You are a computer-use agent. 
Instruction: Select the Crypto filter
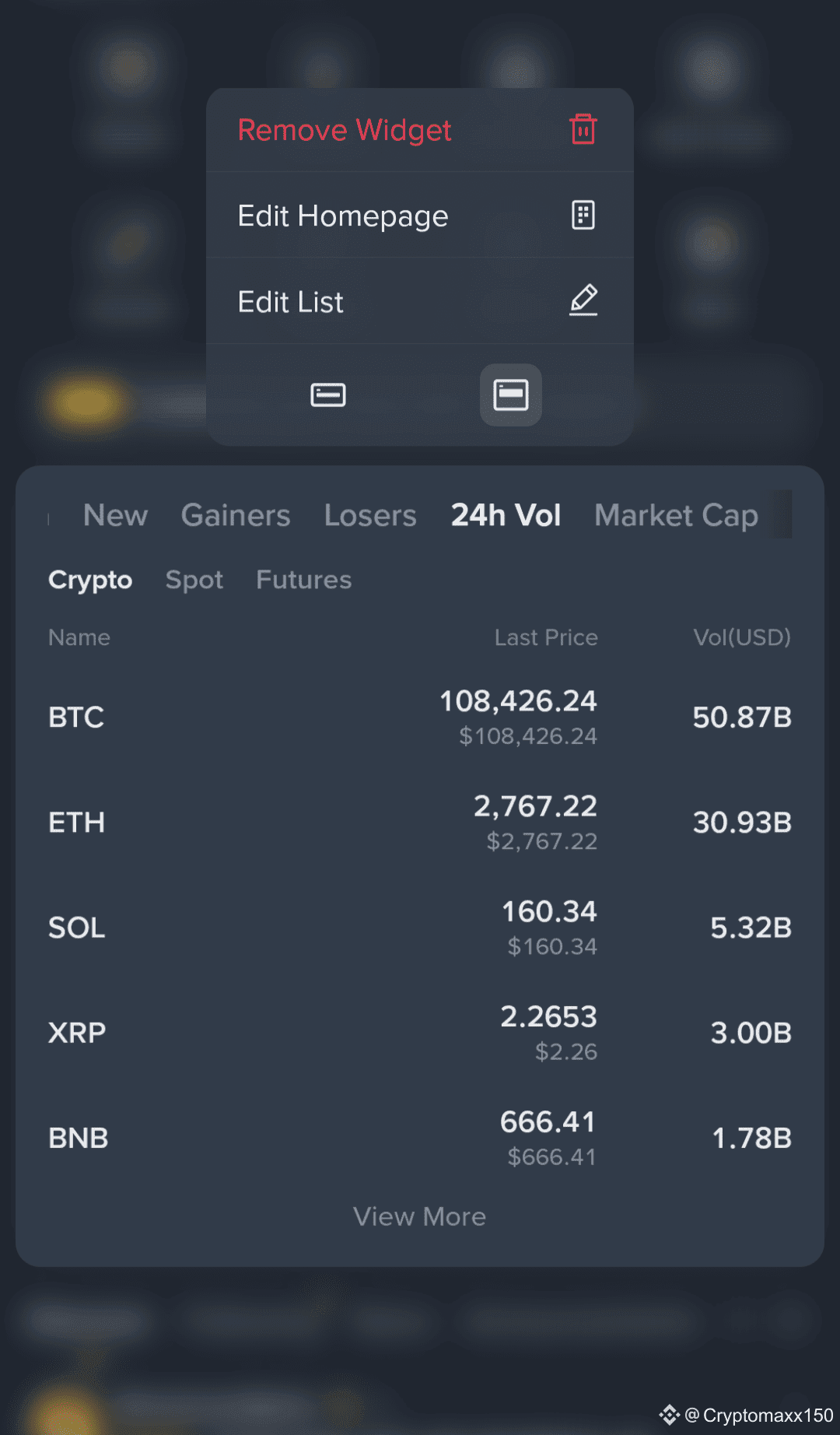(90, 580)
